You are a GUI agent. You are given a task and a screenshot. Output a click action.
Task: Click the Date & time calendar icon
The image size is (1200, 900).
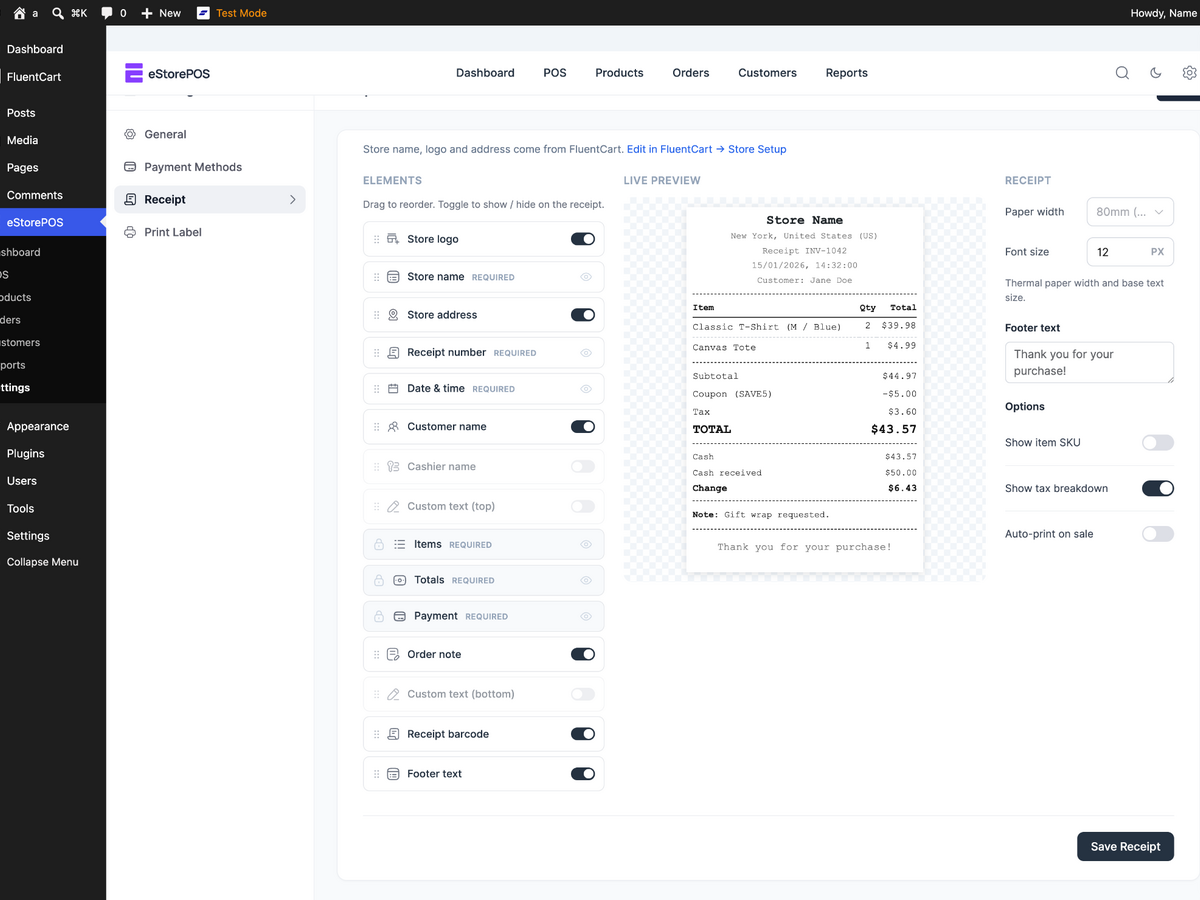393,389
